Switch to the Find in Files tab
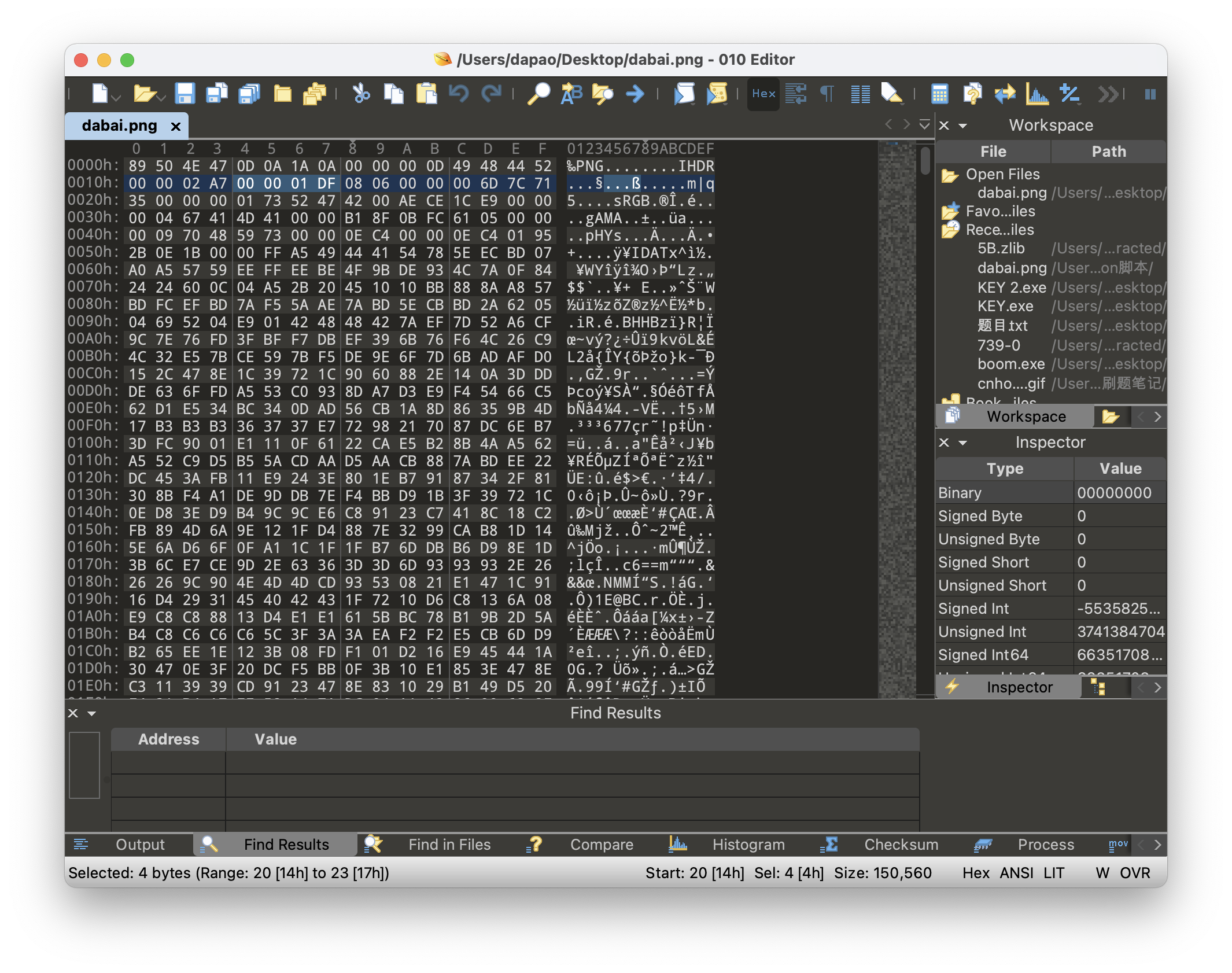 (x=449, y=845)
